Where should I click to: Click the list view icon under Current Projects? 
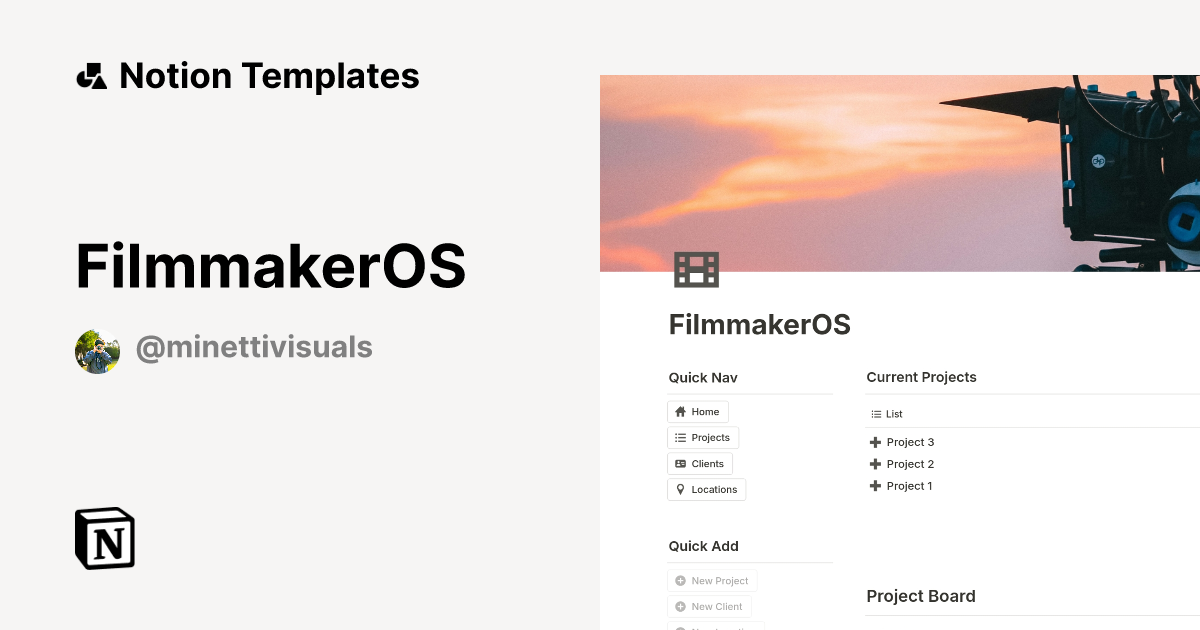click(x=876, y=413)
